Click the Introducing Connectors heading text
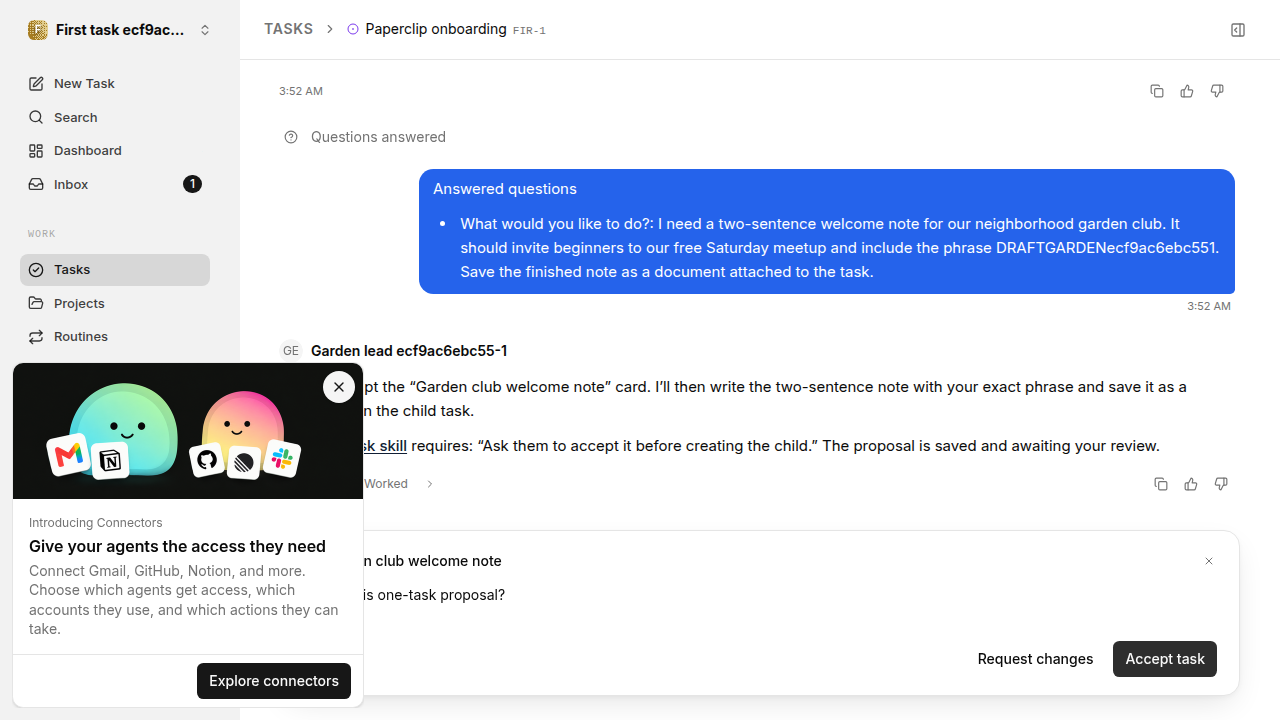This screenshot has height=720, width=1280. tap(96, 523)
